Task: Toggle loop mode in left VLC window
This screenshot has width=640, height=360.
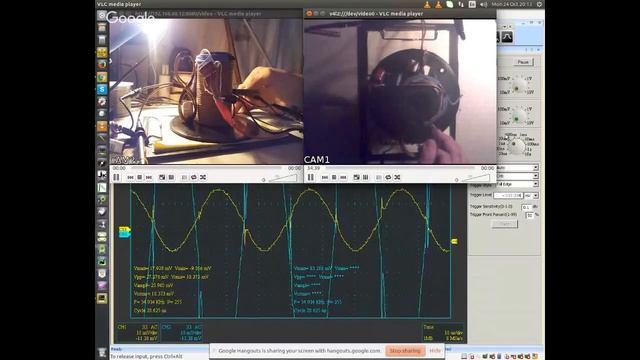Action: click(193, 177)
